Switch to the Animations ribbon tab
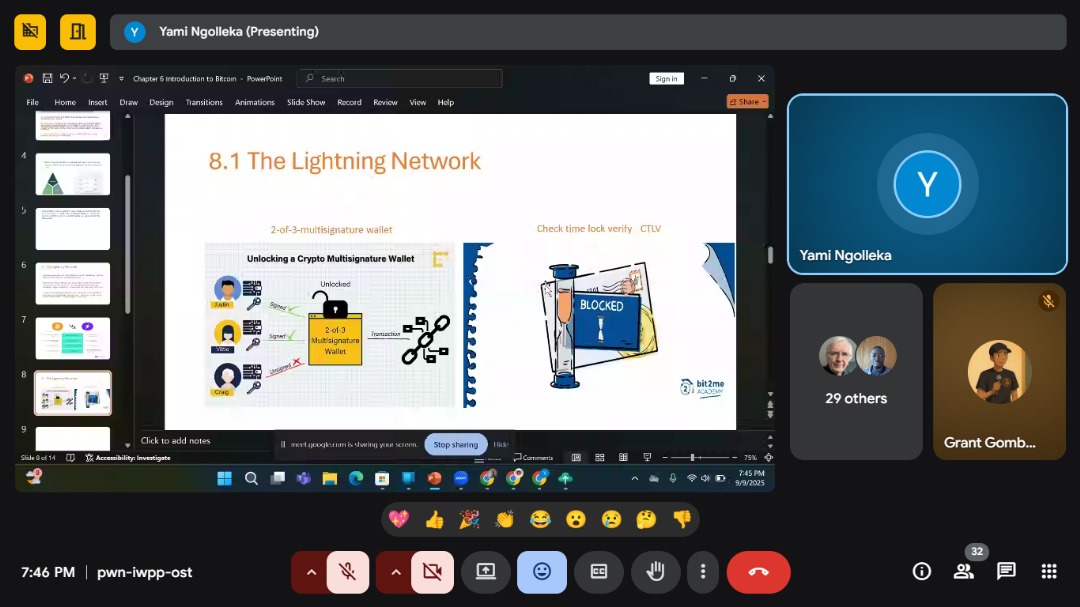Viewport: 1080px width, 607px height. [x=255, y=102]
